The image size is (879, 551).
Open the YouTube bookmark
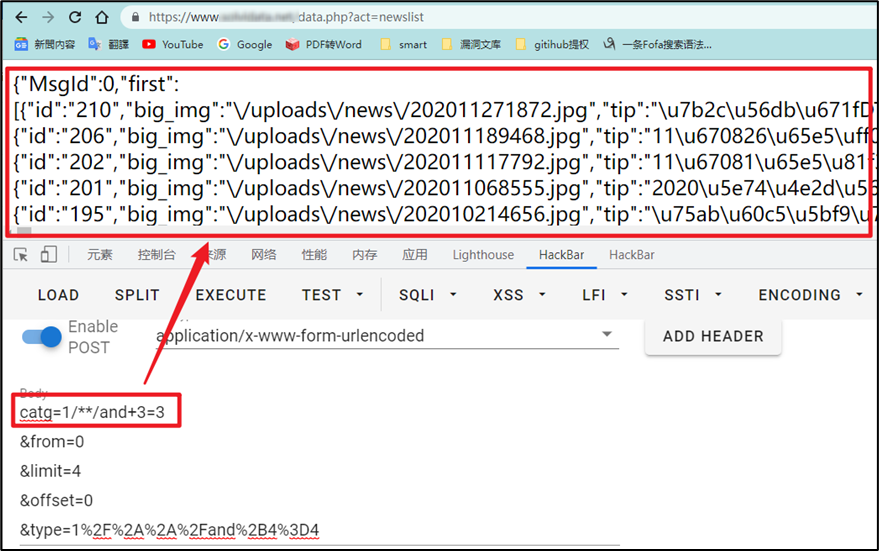coord(173,44)
